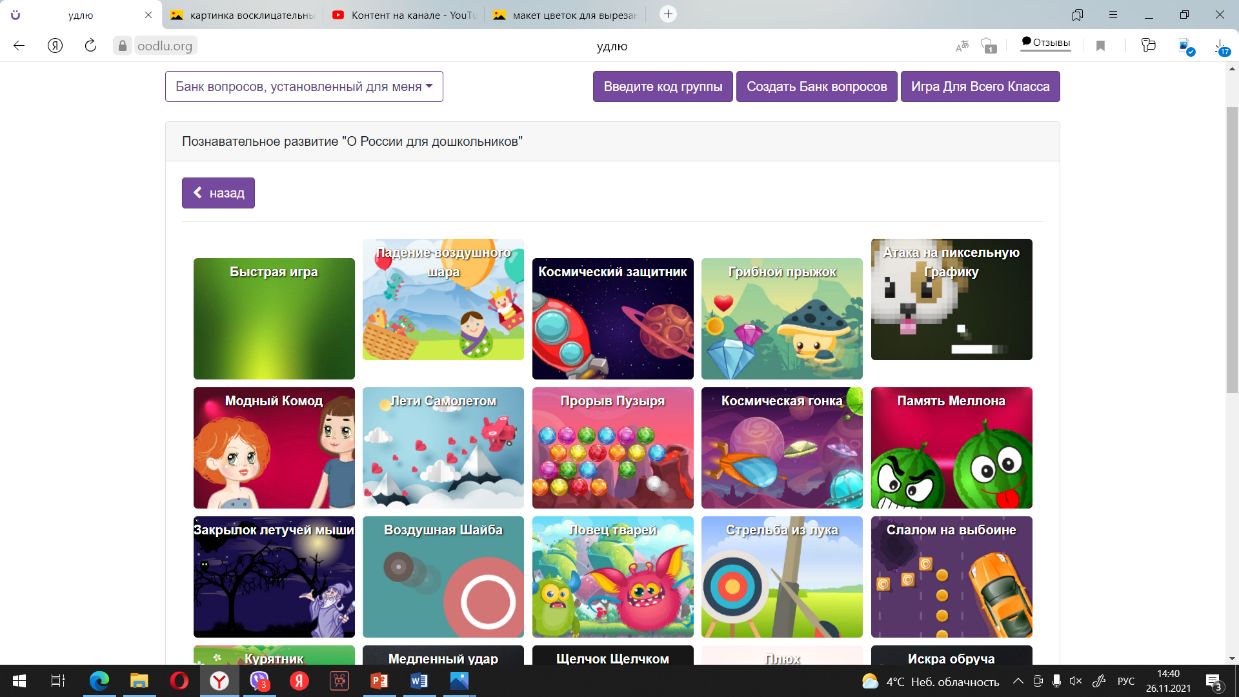
Task: Reload the page with the refresh icon
Action: pyautogui.click(x=90, y=45)
